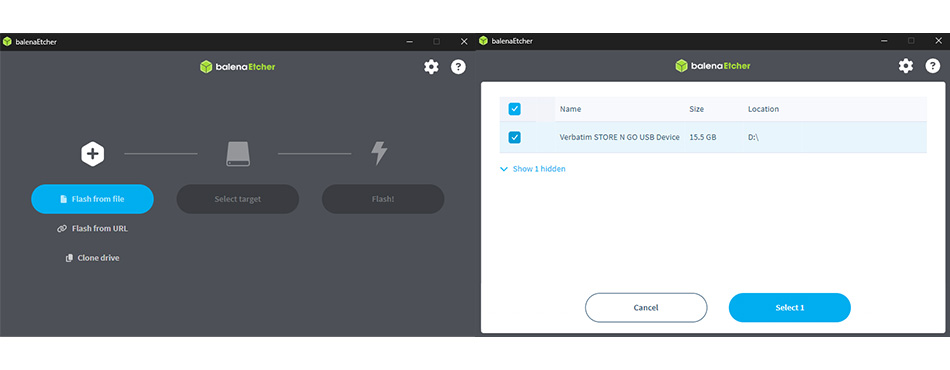950x370 pixels.
Task: Open help icon in left Etcher window
Action: click(458, 67)
